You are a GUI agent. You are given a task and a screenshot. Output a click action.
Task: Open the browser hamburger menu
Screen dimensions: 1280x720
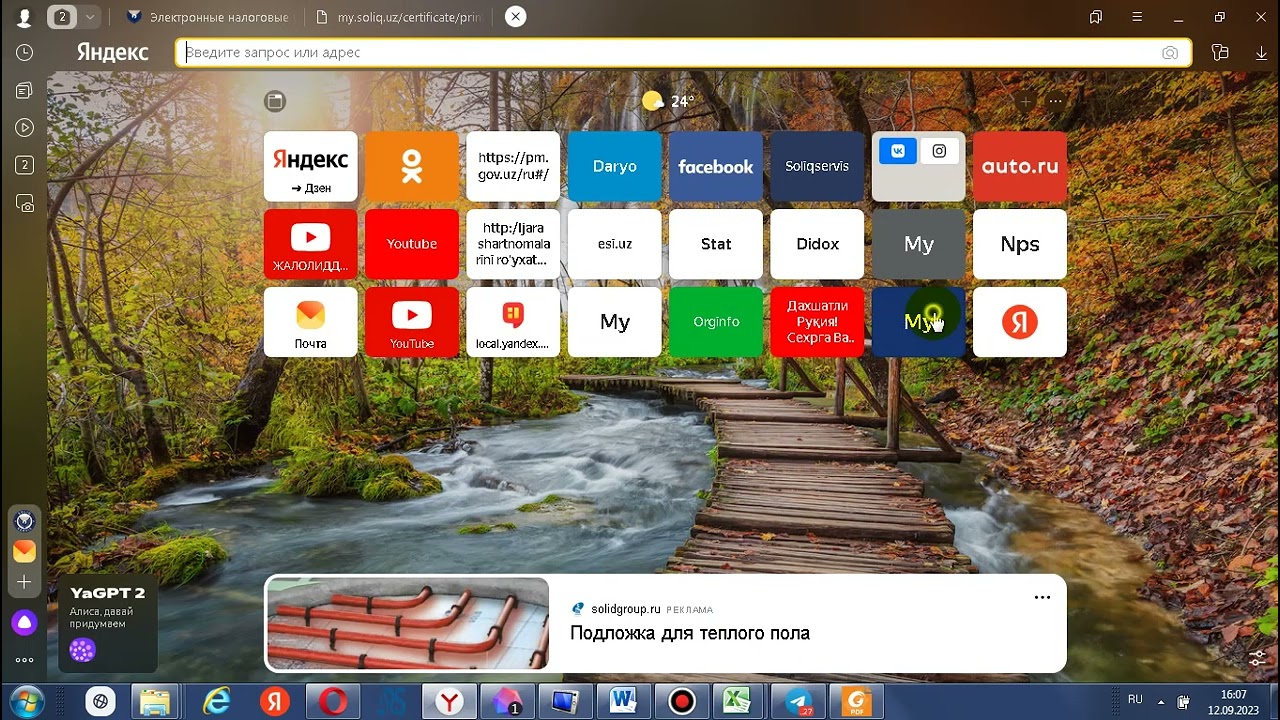pos(1137,17)
